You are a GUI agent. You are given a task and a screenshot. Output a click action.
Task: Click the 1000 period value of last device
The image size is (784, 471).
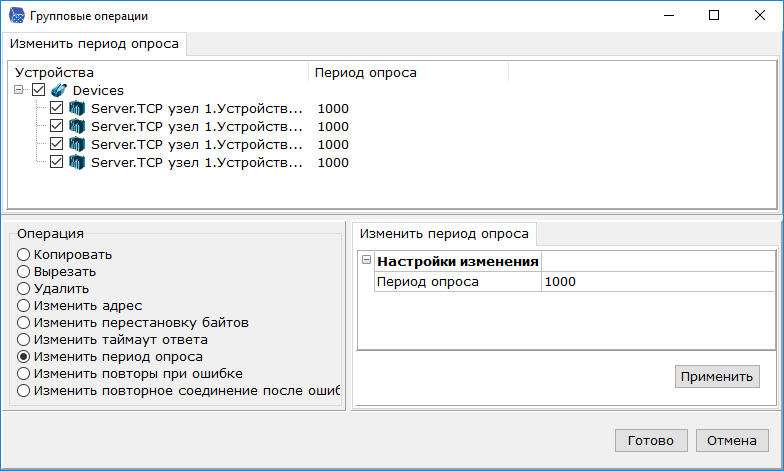tap(333, 162)
